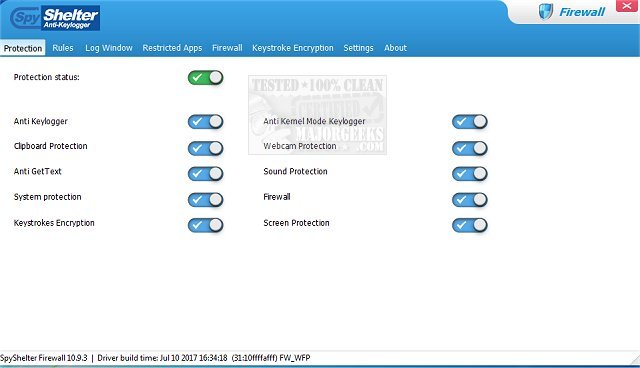Click the 'Webcam Protection' label
The height and width of the screenshot is (368, 640).
[300, 146]
